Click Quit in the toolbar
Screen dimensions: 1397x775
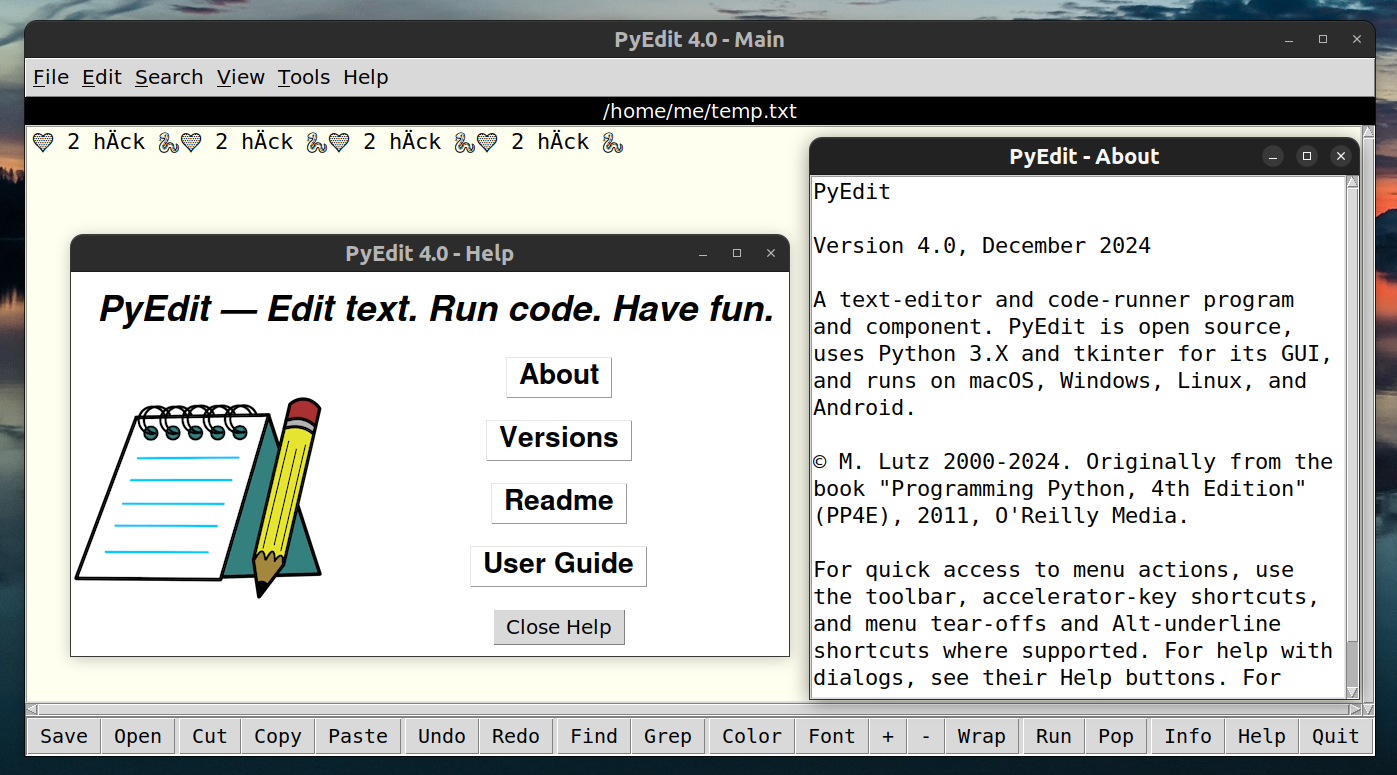click(x=1336, y=736)
